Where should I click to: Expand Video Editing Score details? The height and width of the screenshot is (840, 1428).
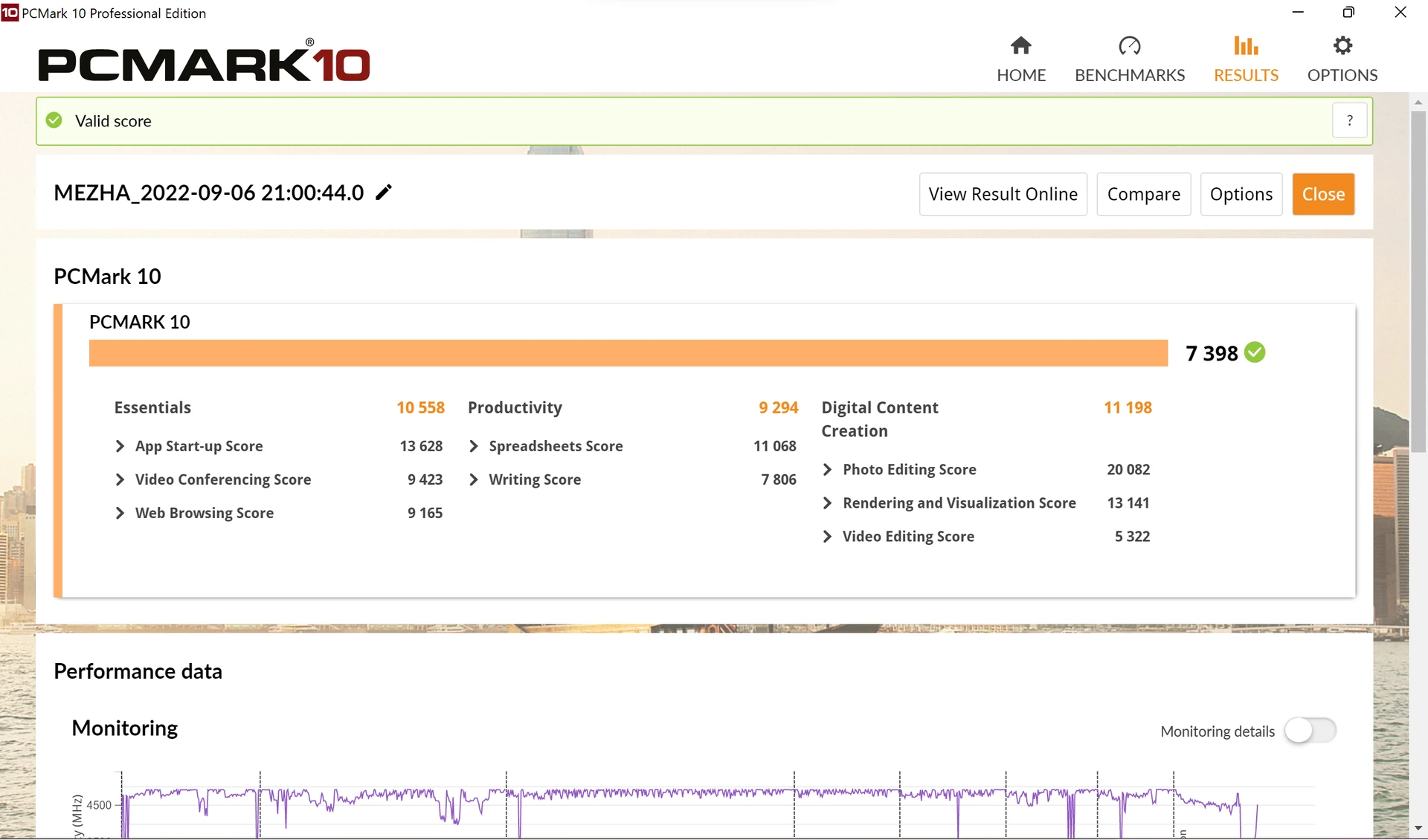point(827,537)
